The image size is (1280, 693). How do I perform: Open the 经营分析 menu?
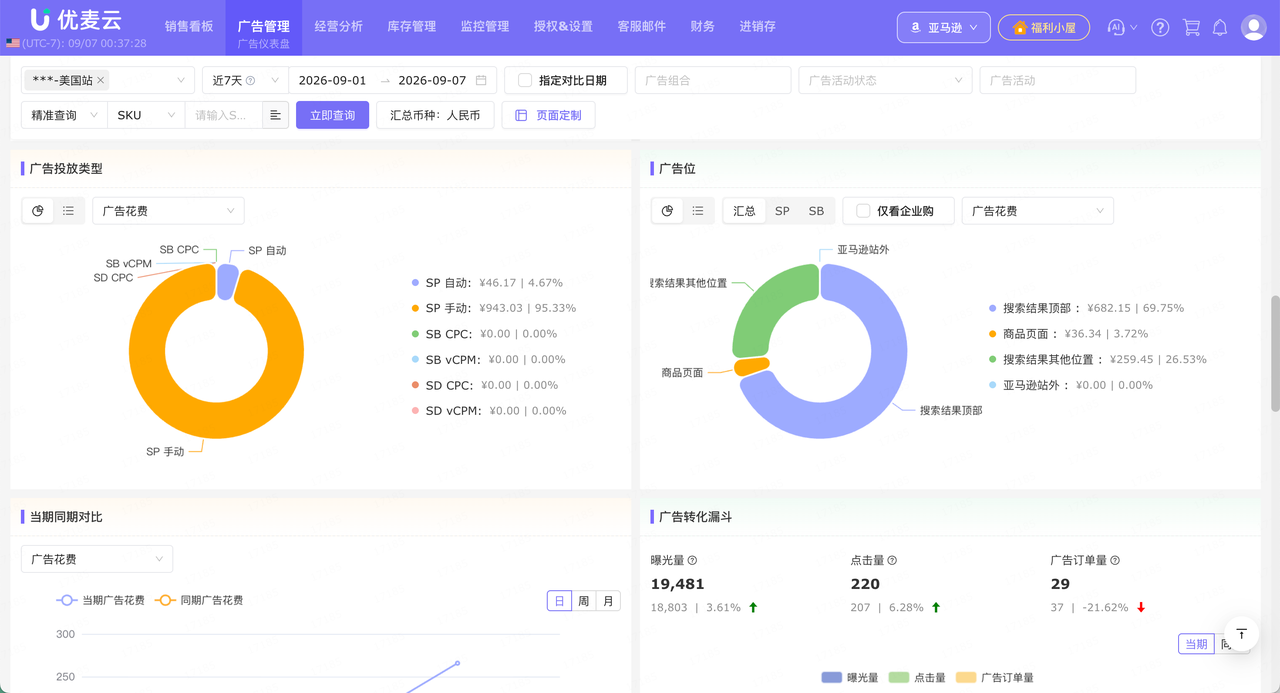[x=338, y=26]
